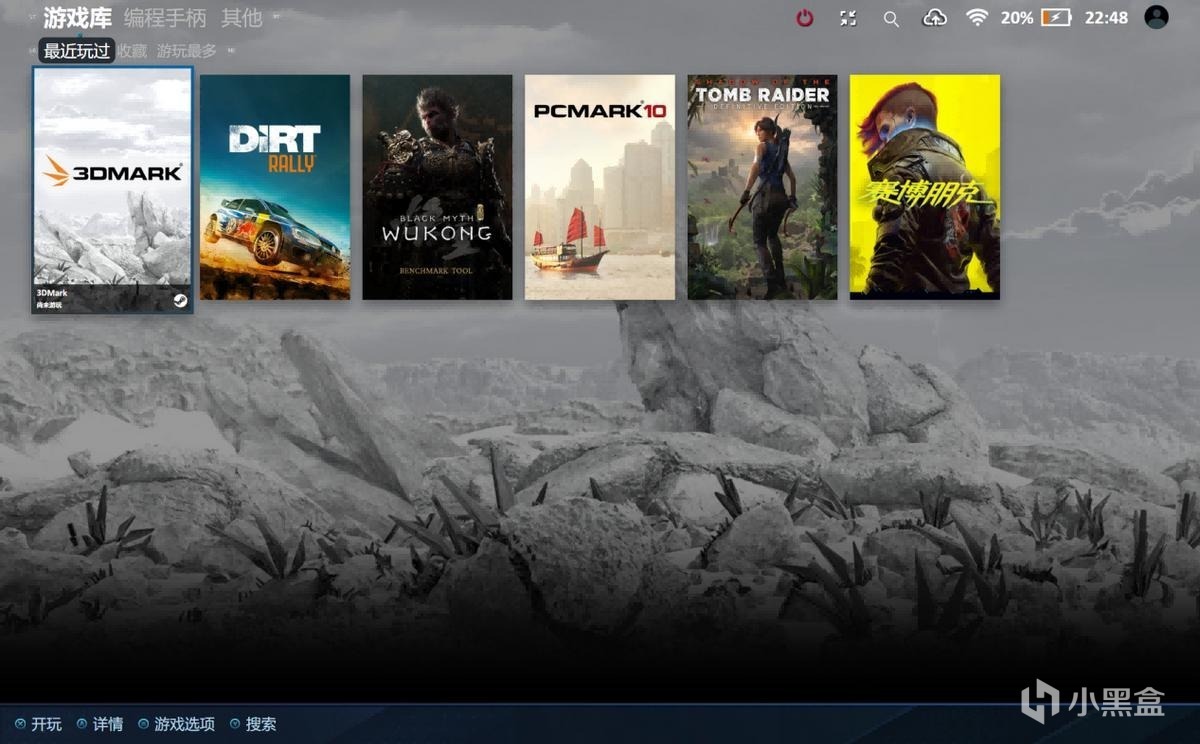The height and width of the screenshot is (744, 1200).
Task: Select the DiRT Rally game cover
Action: coord(275,187)
